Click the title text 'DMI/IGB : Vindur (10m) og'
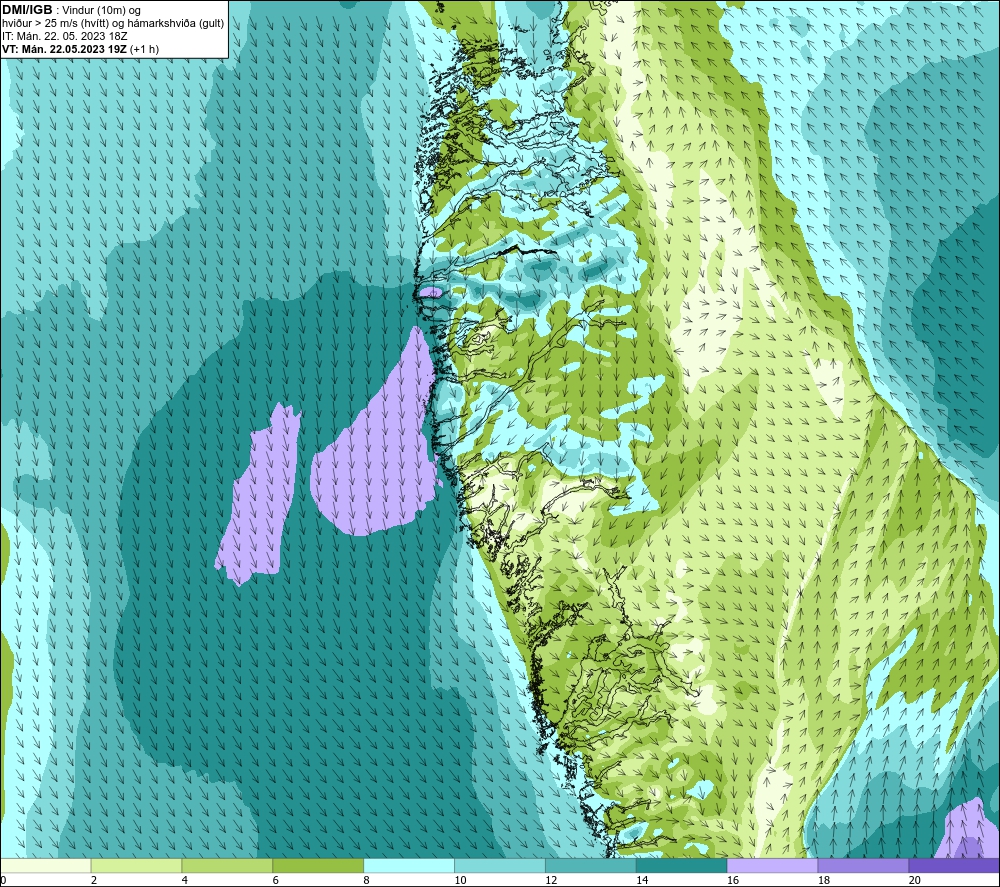 click(72, 10)
